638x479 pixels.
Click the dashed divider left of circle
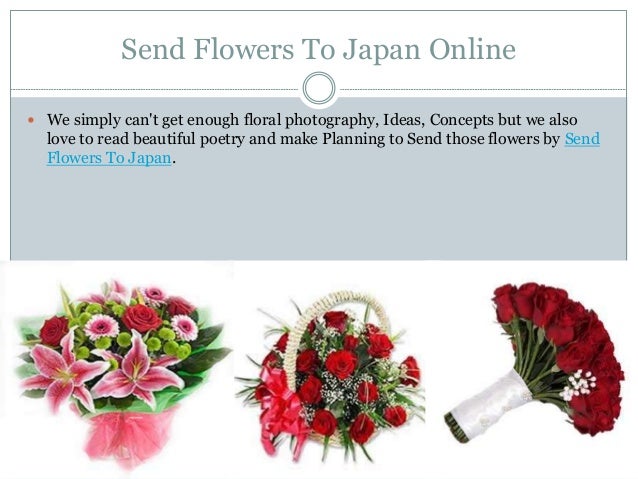tap(155, 89)
